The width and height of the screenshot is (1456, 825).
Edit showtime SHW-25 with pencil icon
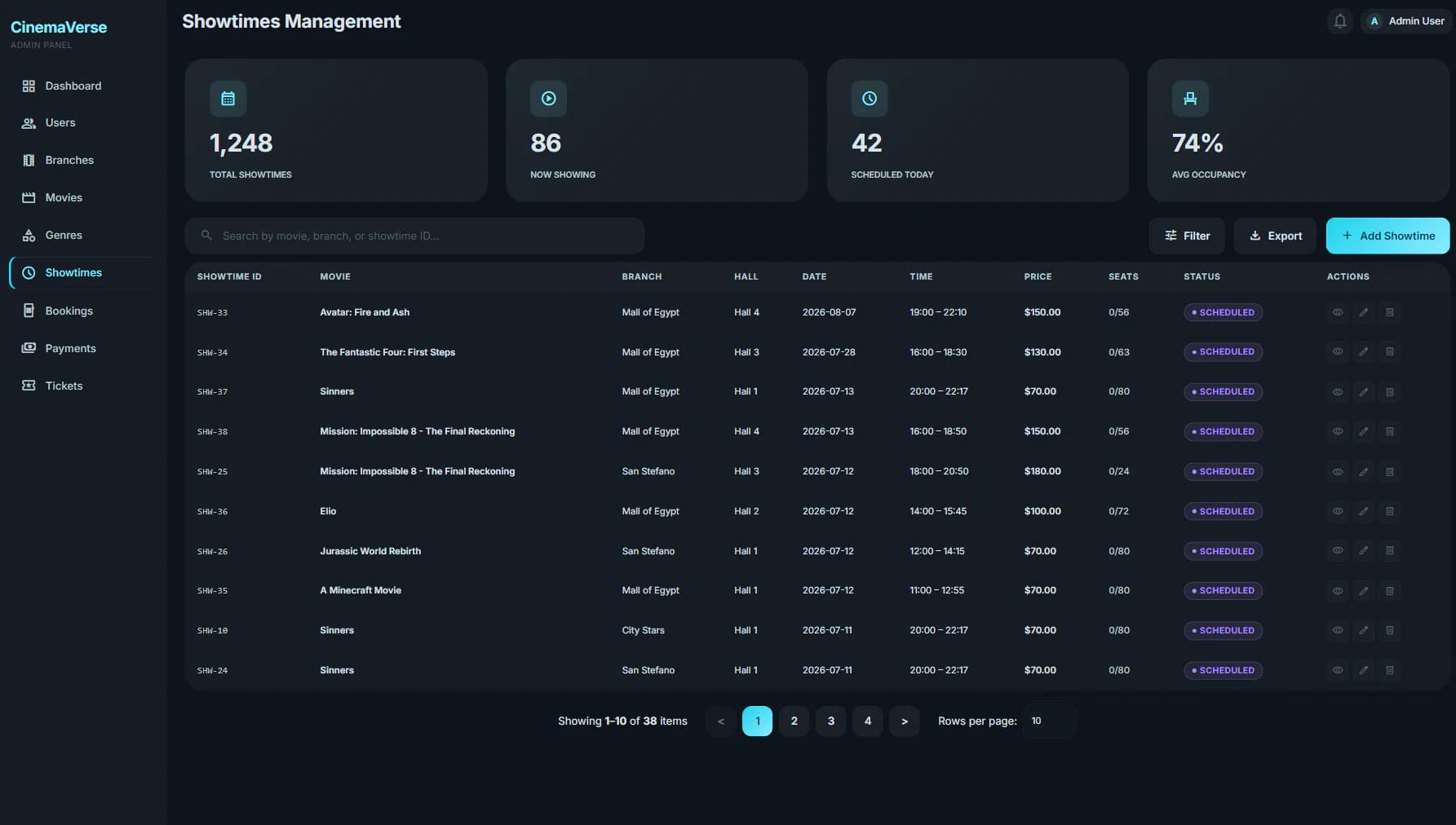[x=1364, y=471]
